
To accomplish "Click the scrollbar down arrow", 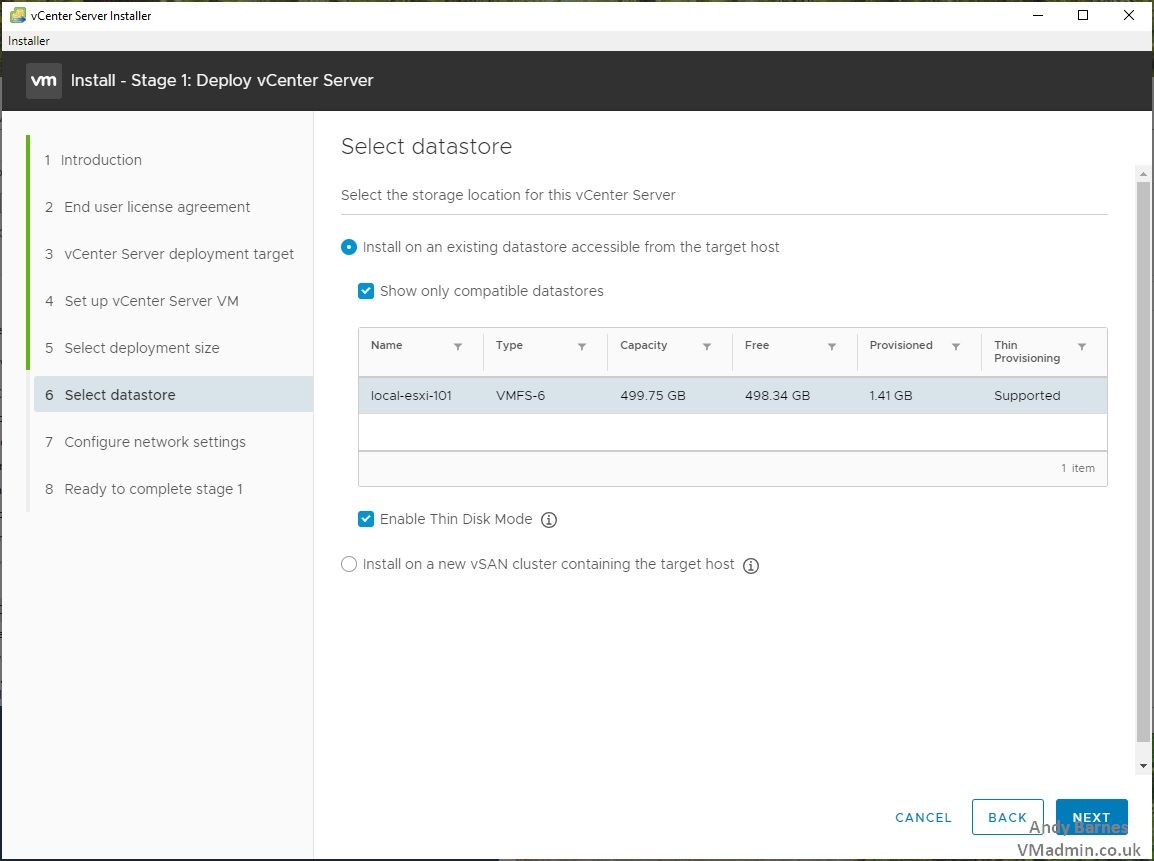I will click(x=1143, y=766).
